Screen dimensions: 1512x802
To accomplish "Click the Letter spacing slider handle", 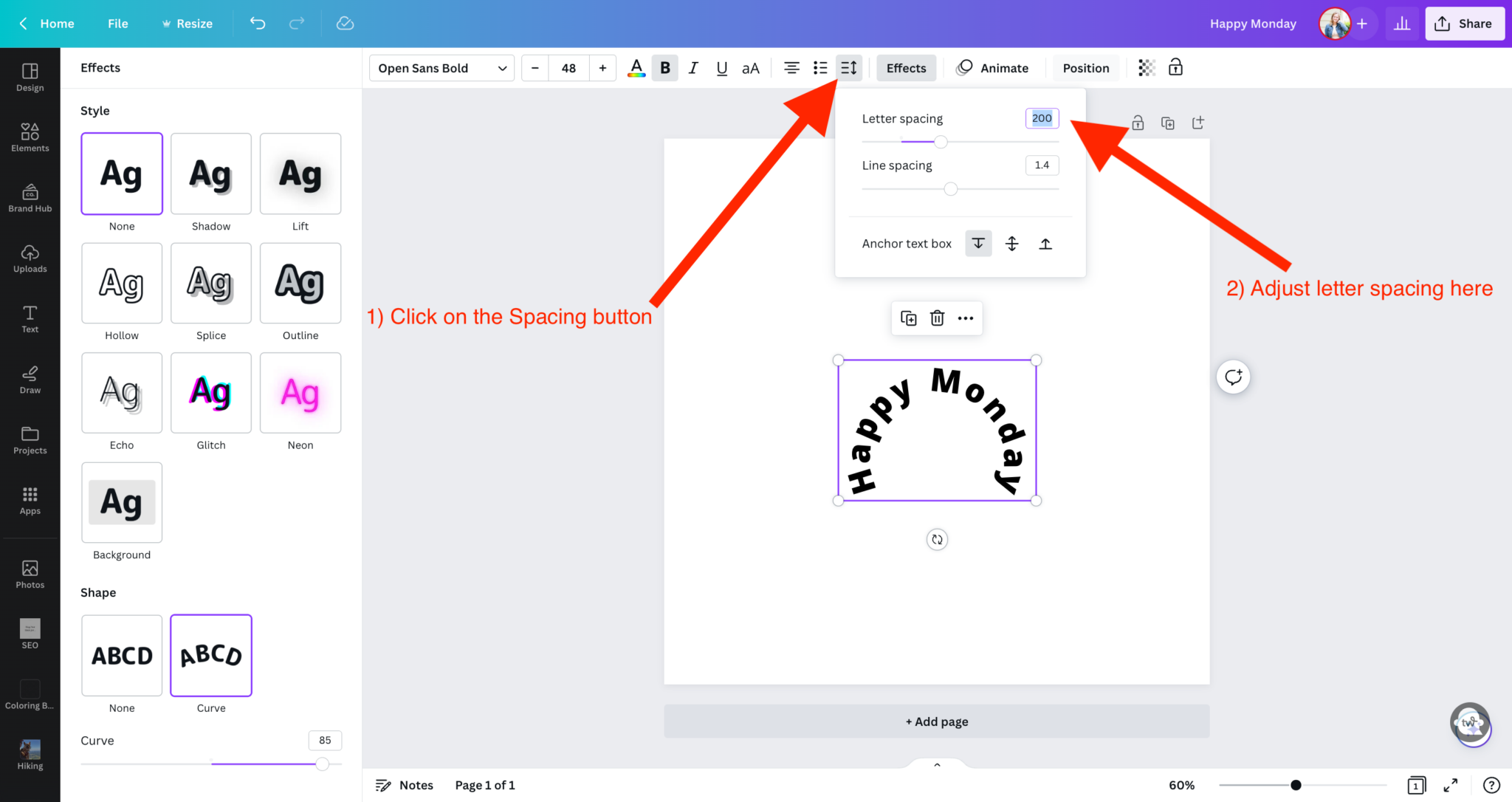I will 941,142.
